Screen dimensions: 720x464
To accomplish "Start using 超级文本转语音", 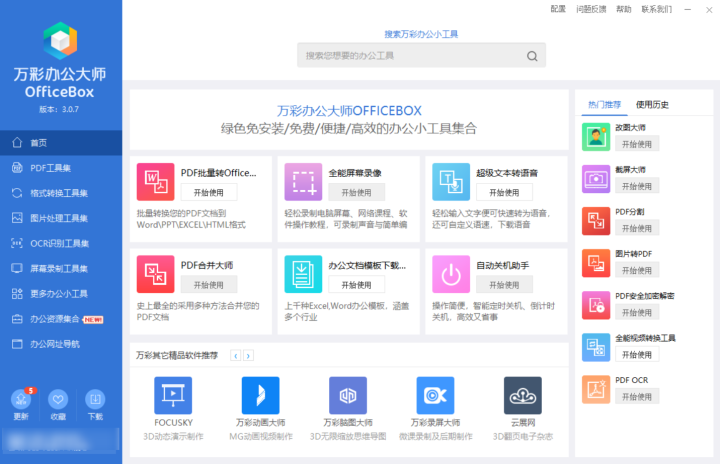I will pyautogui.click(x=504, y=192).
